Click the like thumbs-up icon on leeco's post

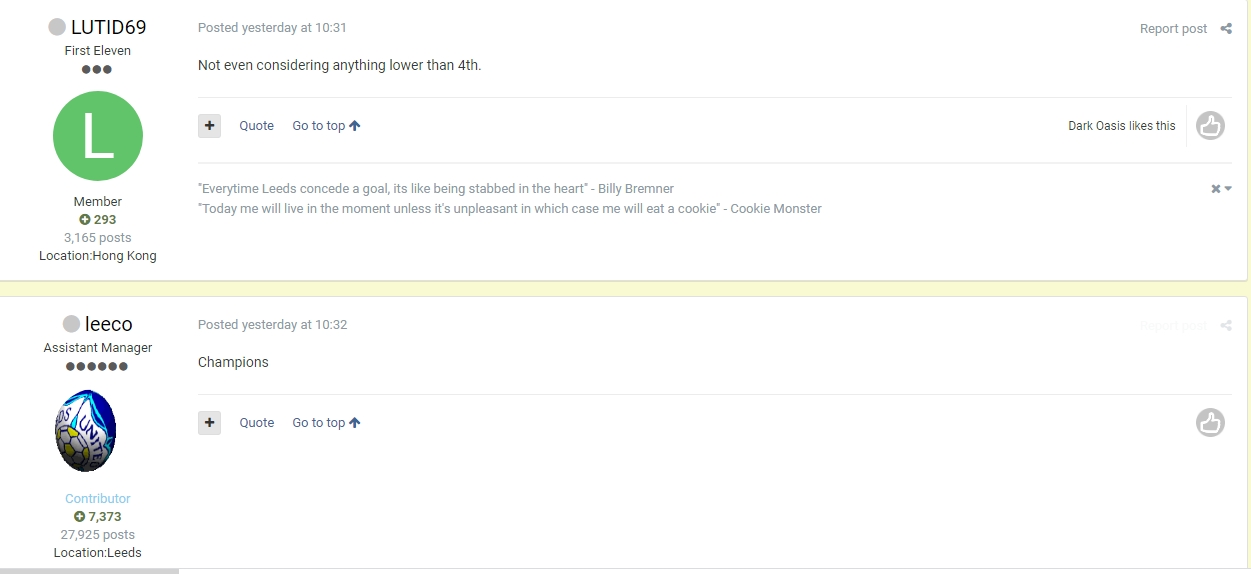point(1210,423)
